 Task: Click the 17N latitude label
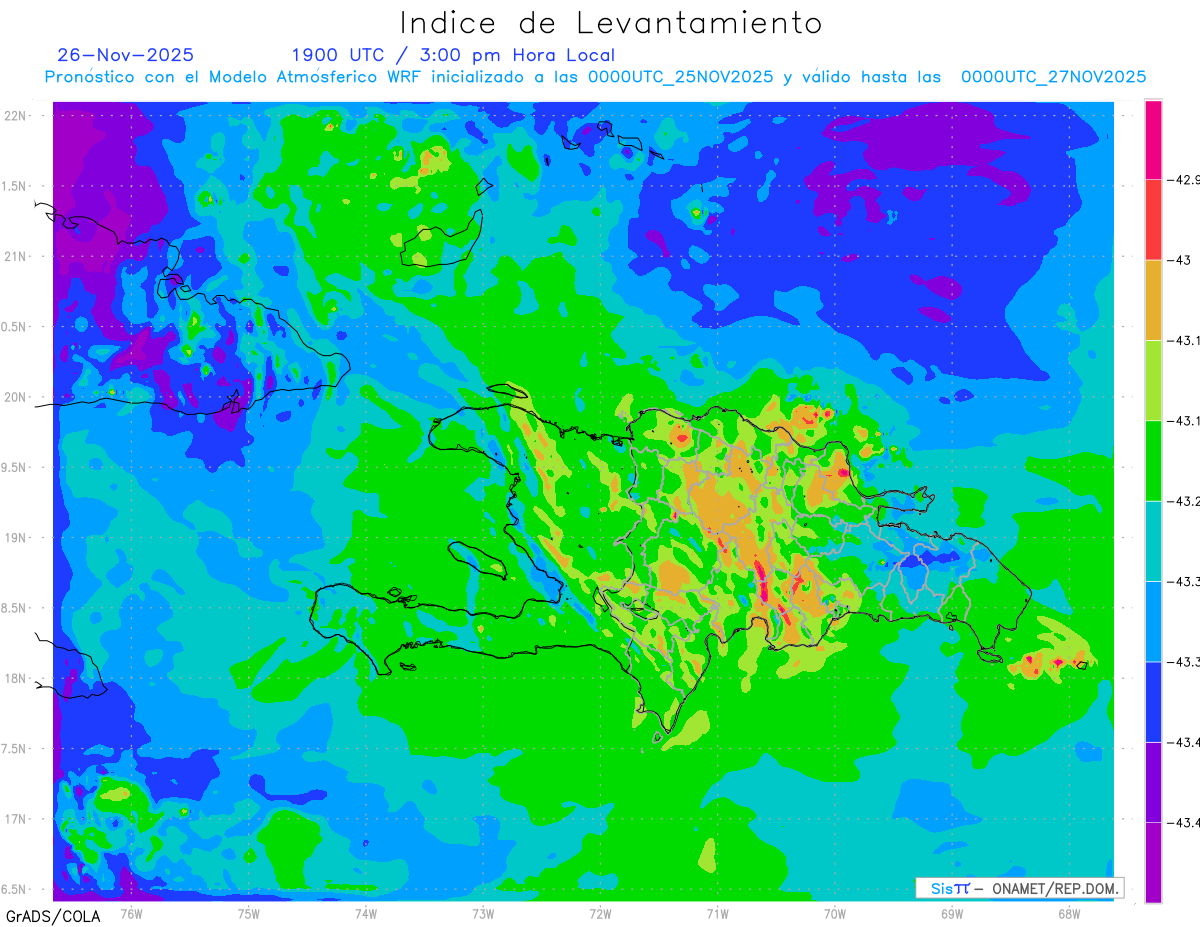[x=15, y=819]
